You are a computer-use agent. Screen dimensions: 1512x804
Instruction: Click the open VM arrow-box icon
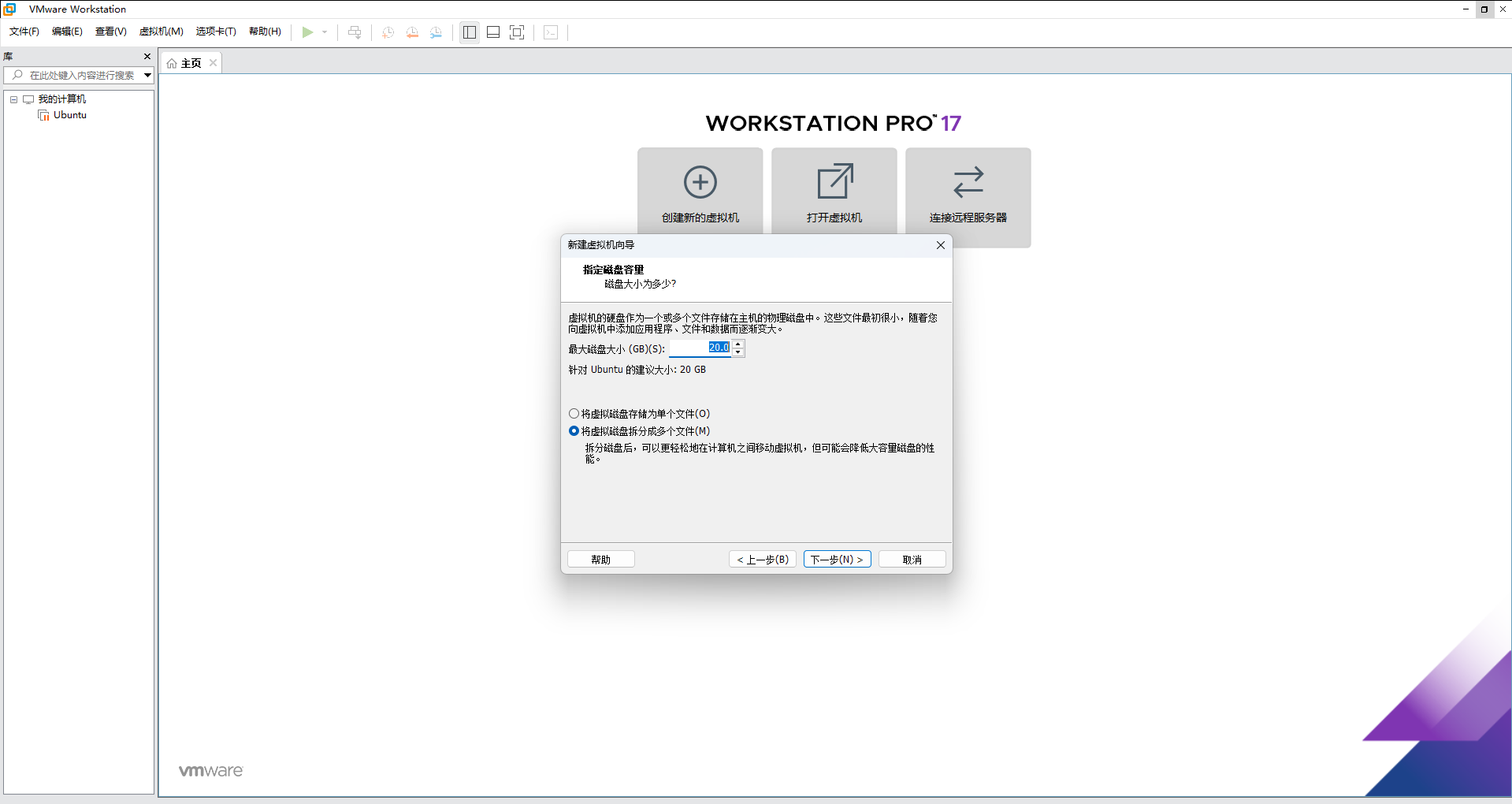[835, 181]
